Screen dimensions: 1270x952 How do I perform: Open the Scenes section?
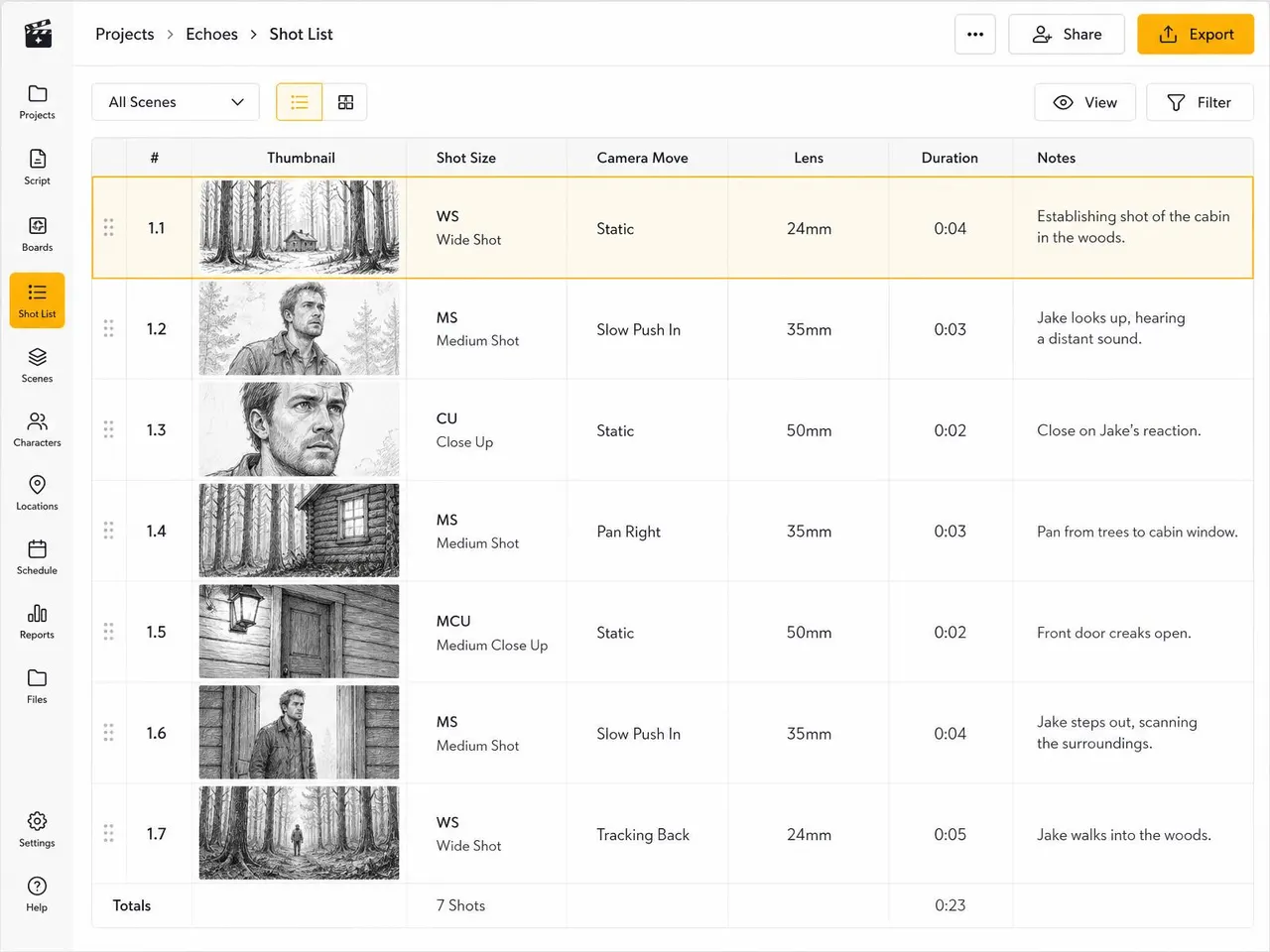point(37,365)
